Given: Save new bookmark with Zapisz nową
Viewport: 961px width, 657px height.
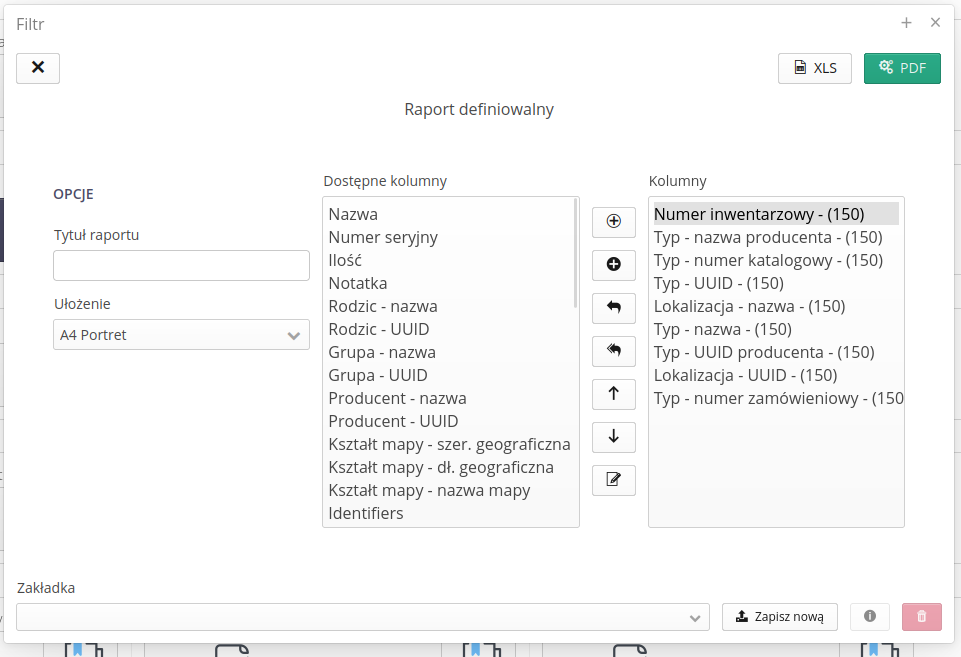Looking at the screenshot, I should [x=779, y=617].
